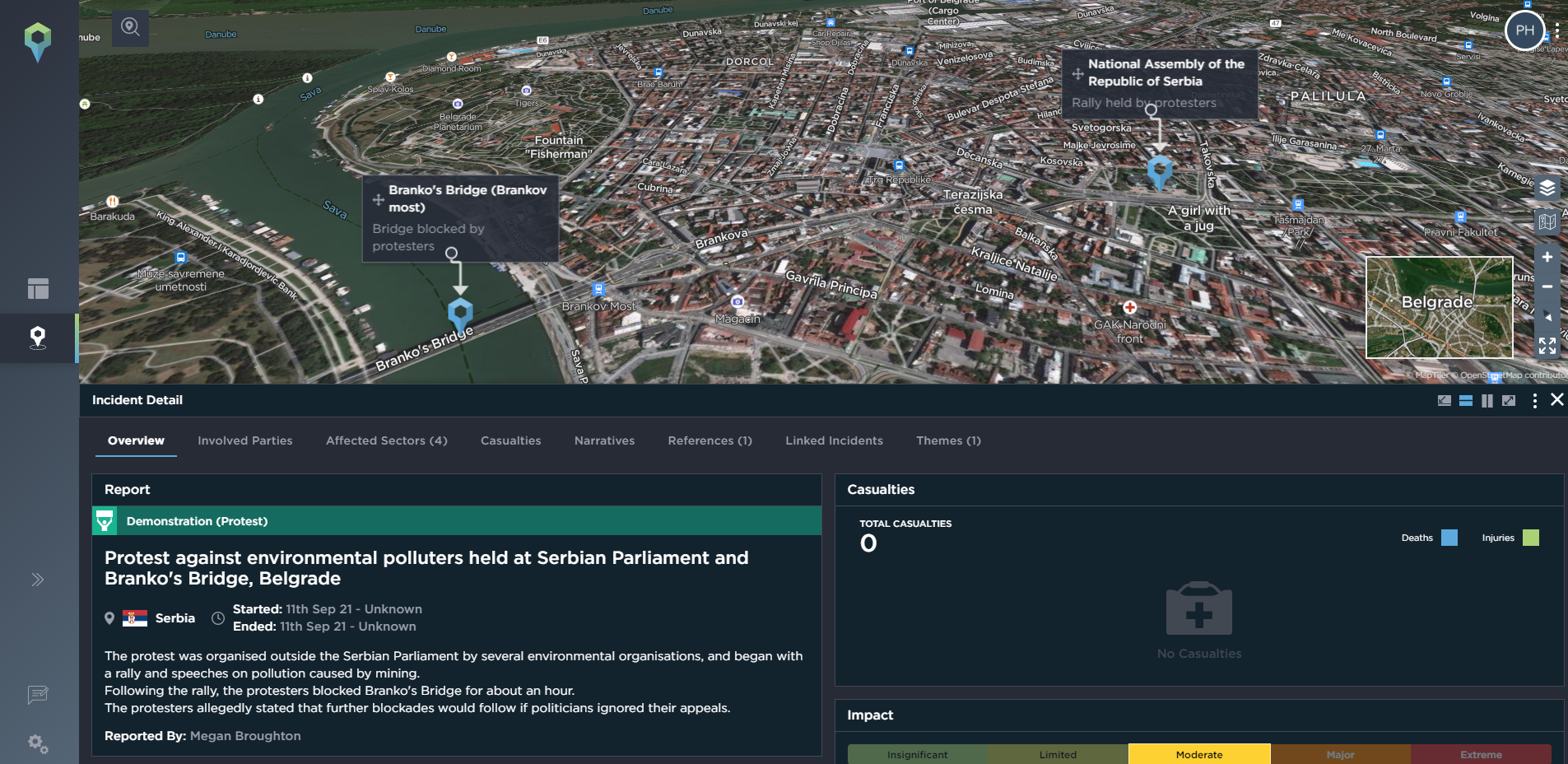The image size is (1568, 764).
Task: Click the Brankov Most transit stop icon
Action: coord(598,290)
